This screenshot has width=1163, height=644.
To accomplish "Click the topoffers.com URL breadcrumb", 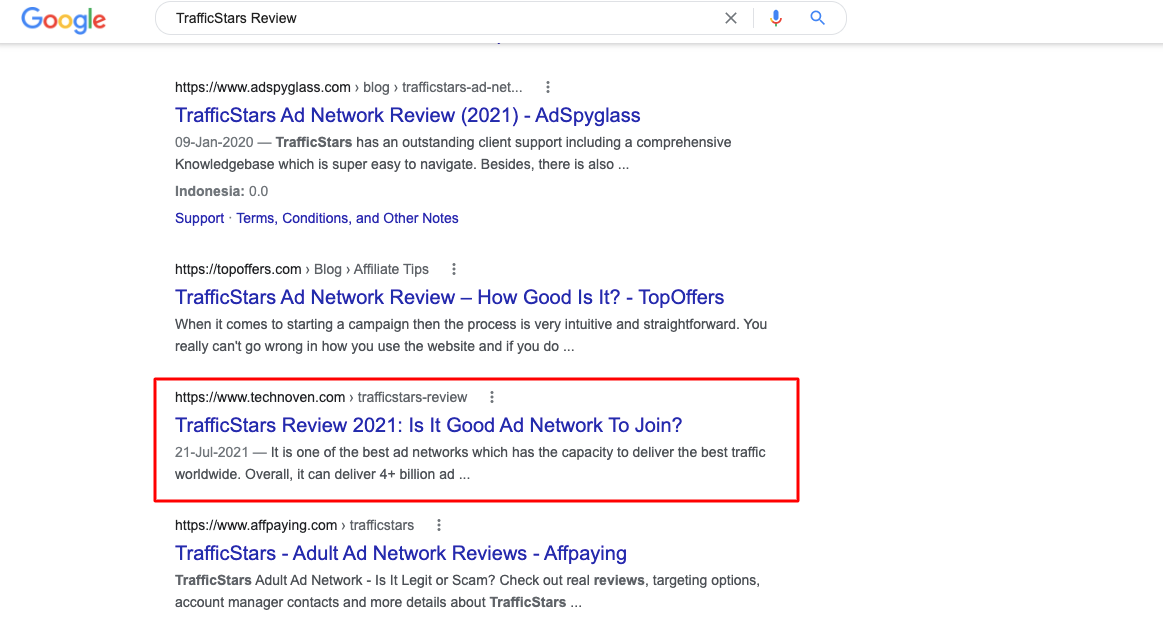I will pyautogui.click(x=238, y=269).
